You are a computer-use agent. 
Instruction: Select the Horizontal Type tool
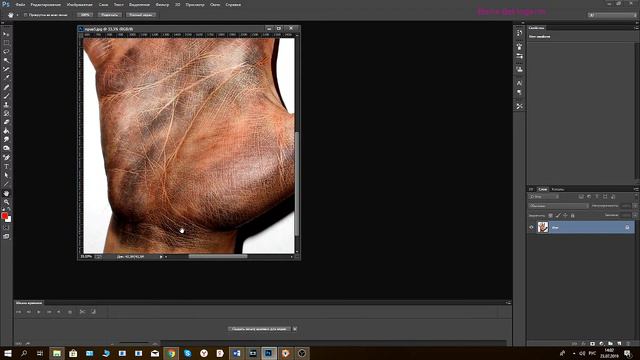click(6, 167)
